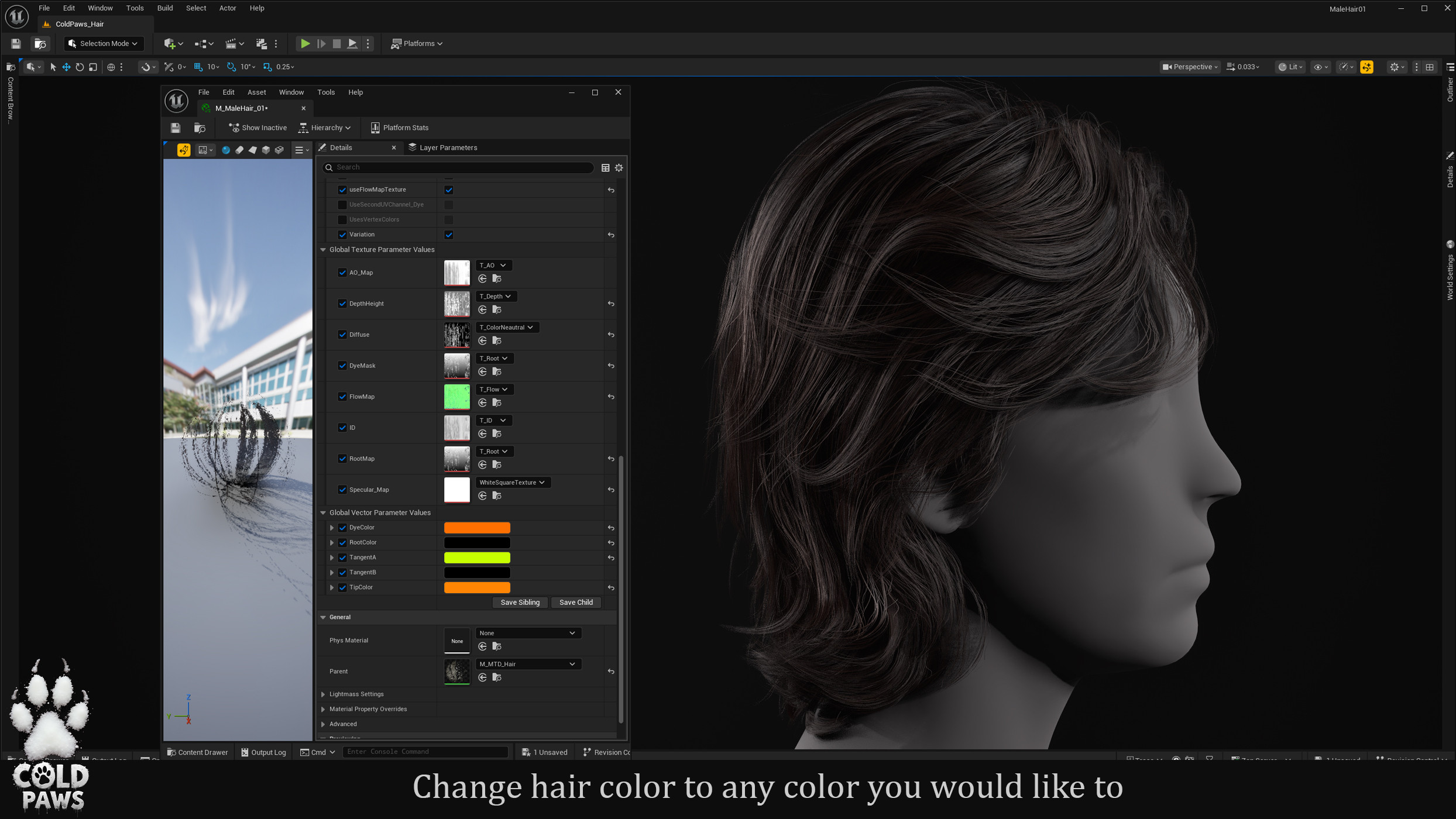
Task: Reset the DyeColor value to default
Action: tap(611, 528)
